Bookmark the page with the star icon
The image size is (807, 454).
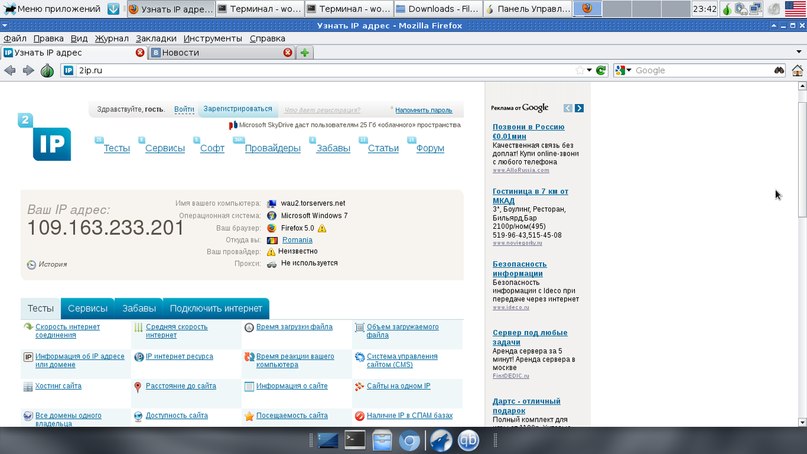pyautogui.click(x=578, y=71)
